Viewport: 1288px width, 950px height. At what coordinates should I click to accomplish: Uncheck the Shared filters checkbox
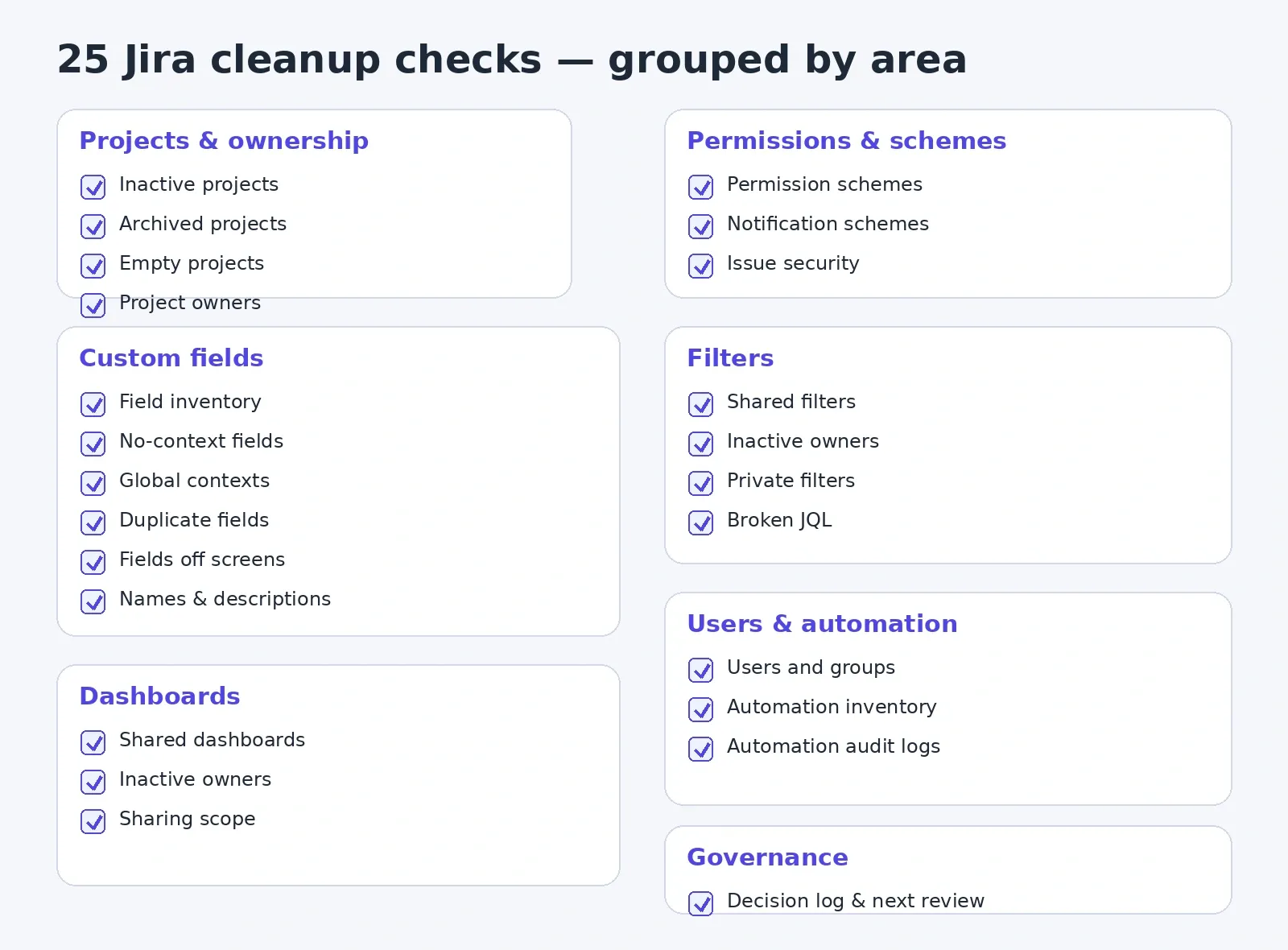coord(701,404)
